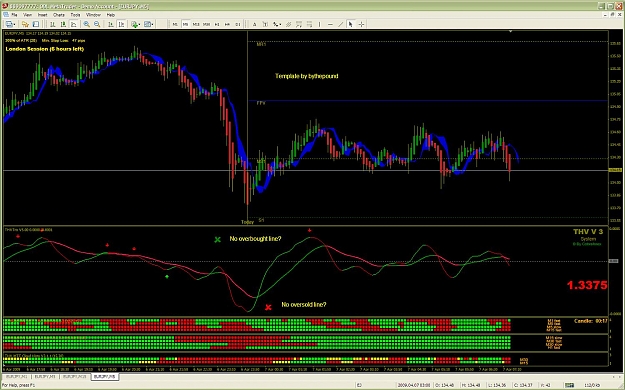This screenshot has height=390, width=625.
Task: Click the green X mark near overbought note
Action: click(x=217, y=240)
